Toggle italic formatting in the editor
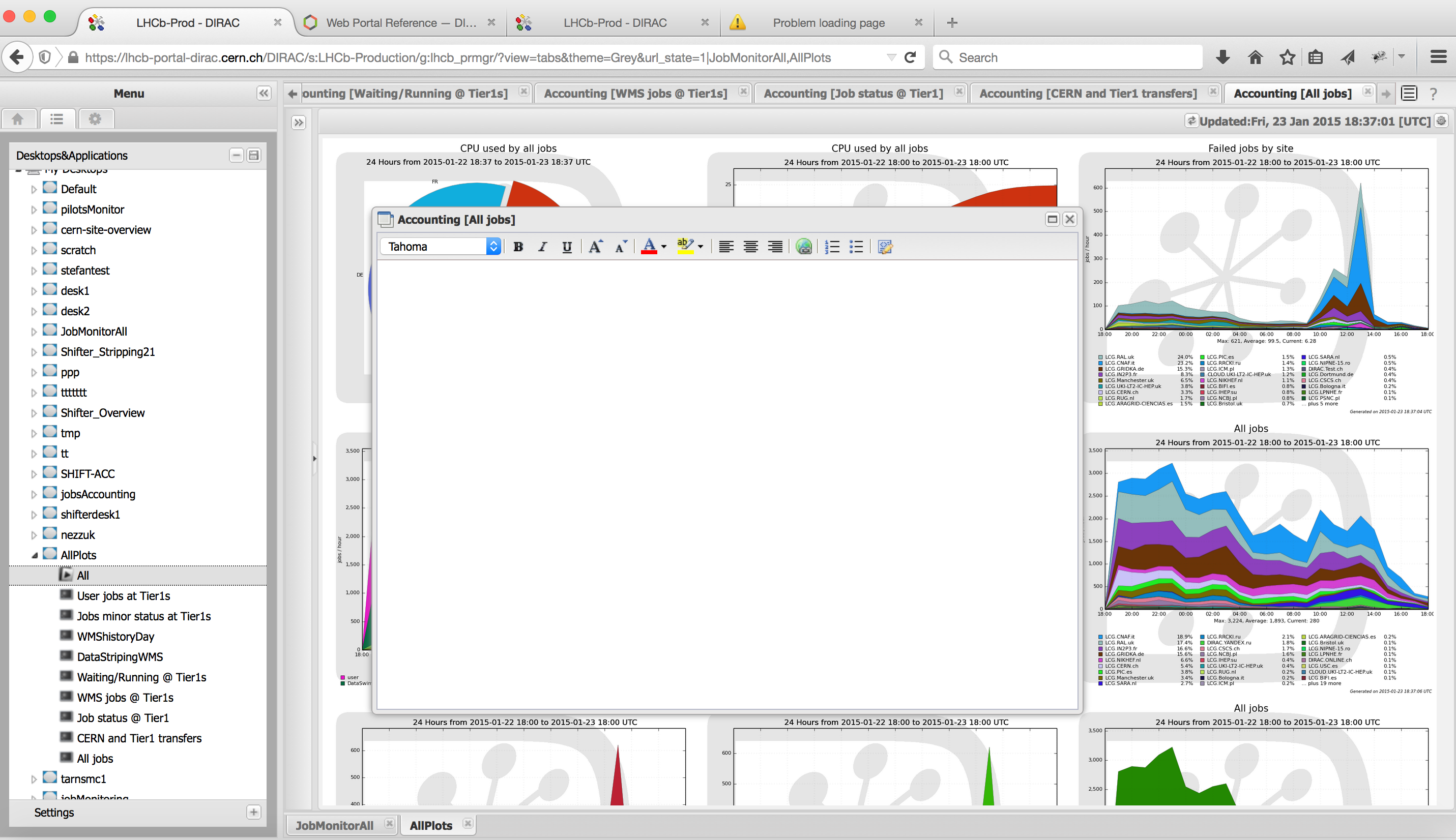The width and height of the screenshot is (1456, 840). tap(542, 247)
